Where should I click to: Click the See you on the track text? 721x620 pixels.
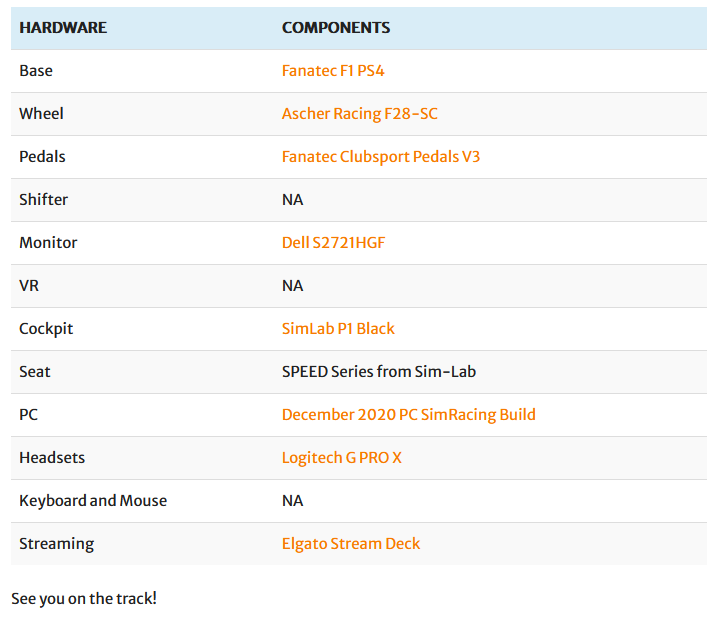click(84, 599)
